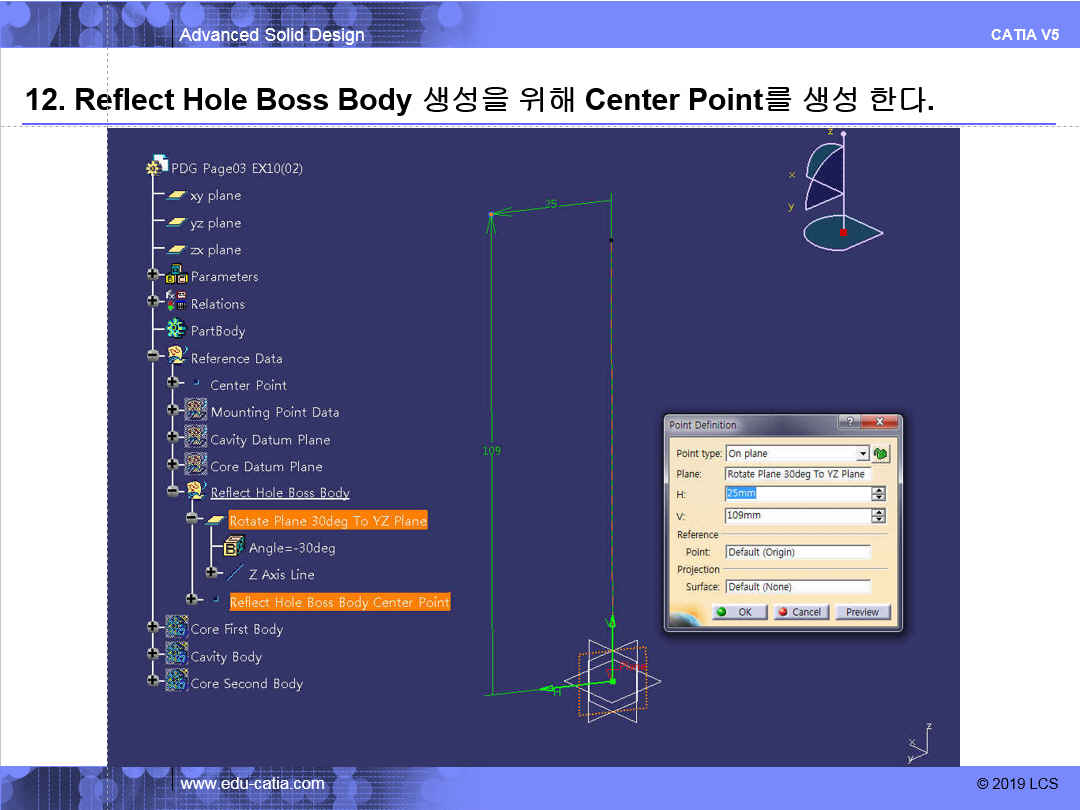The width and height of the screenshot is (1080, 810).
Task: Click the Angle=-30deg parameter icon
Action: point(234,547)
